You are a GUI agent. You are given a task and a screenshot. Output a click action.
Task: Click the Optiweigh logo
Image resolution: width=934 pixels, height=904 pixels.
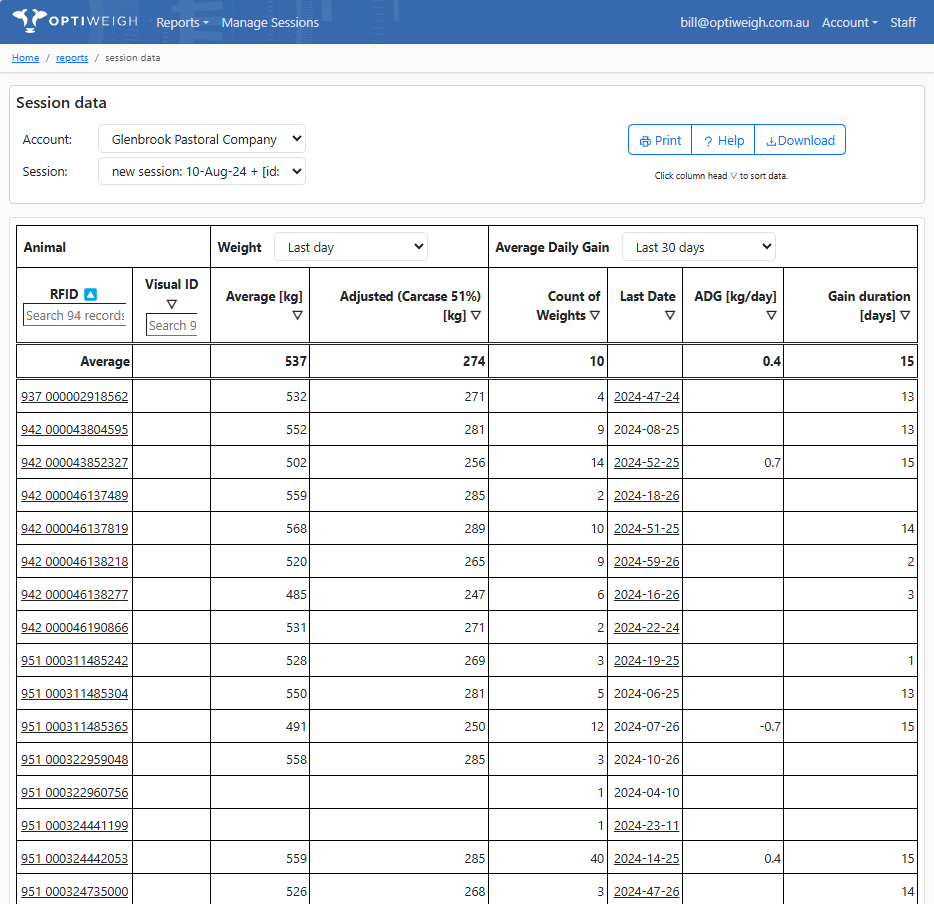point(75,21)
